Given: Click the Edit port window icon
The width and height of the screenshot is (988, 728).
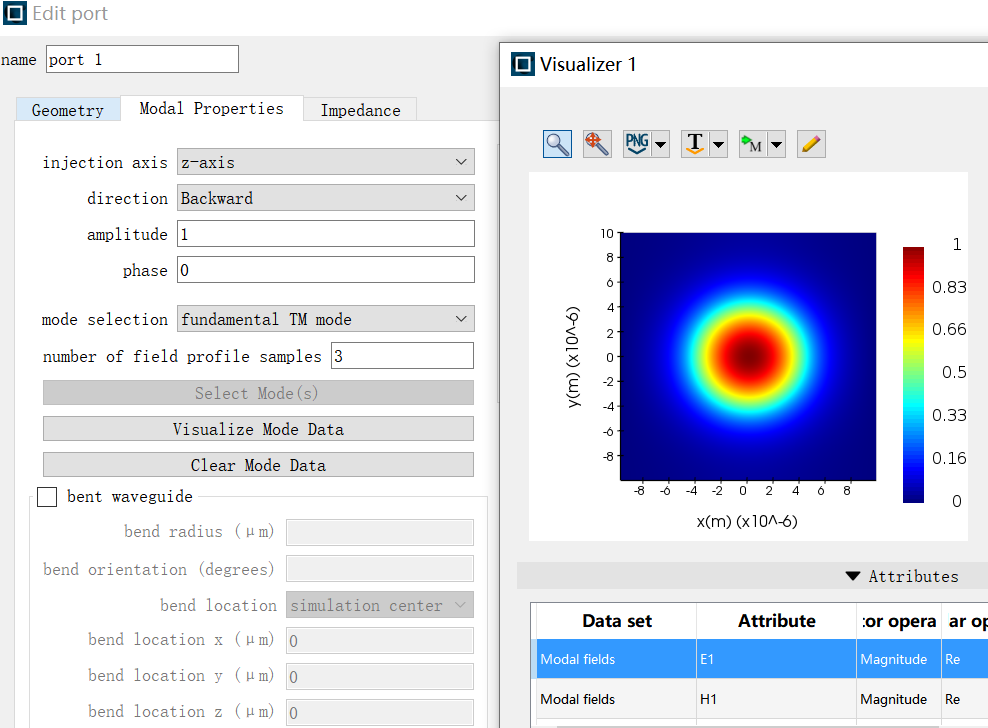Looking at the screenshot, I should pos(15,14).
